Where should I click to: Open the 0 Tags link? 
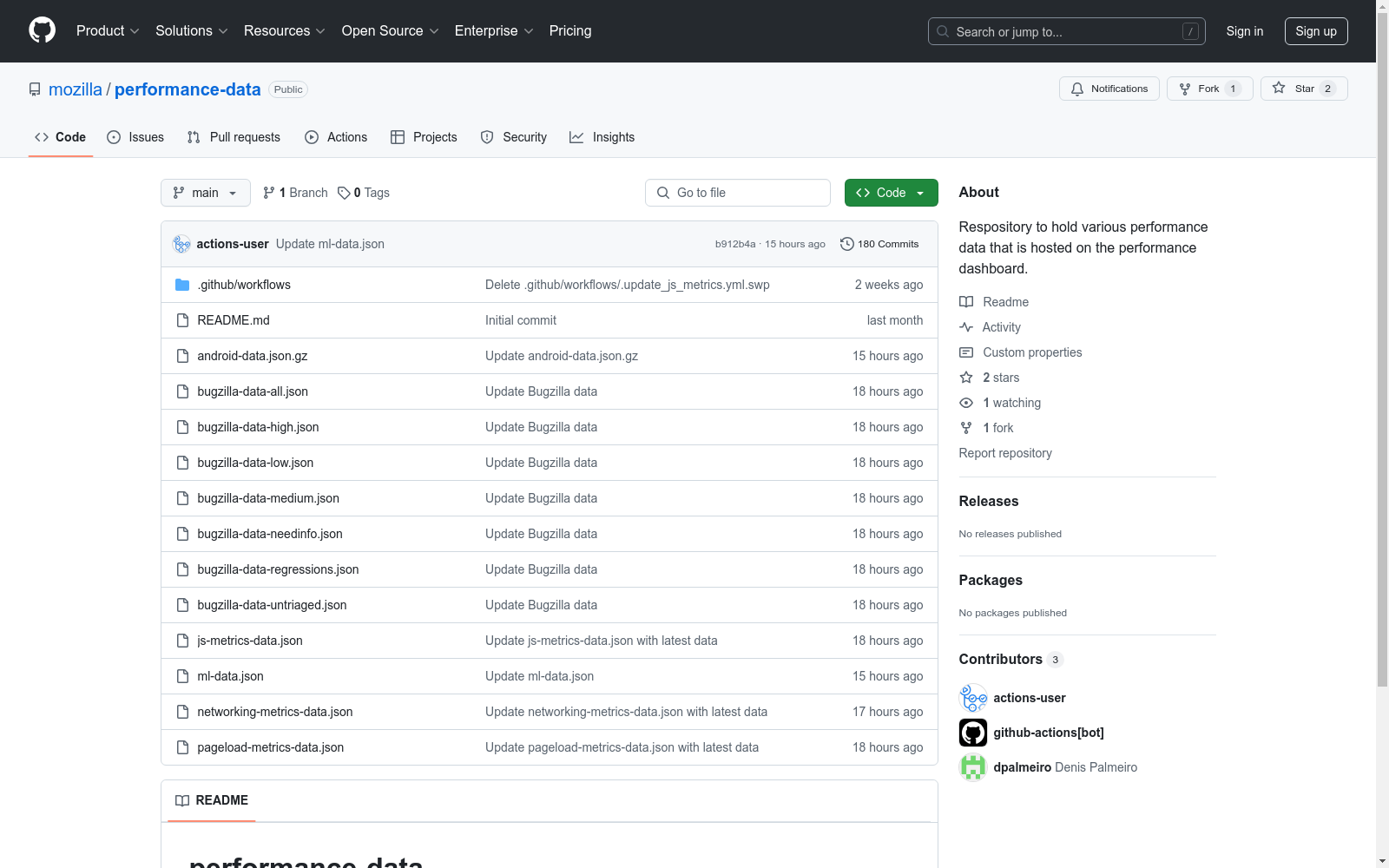[364, 193]
